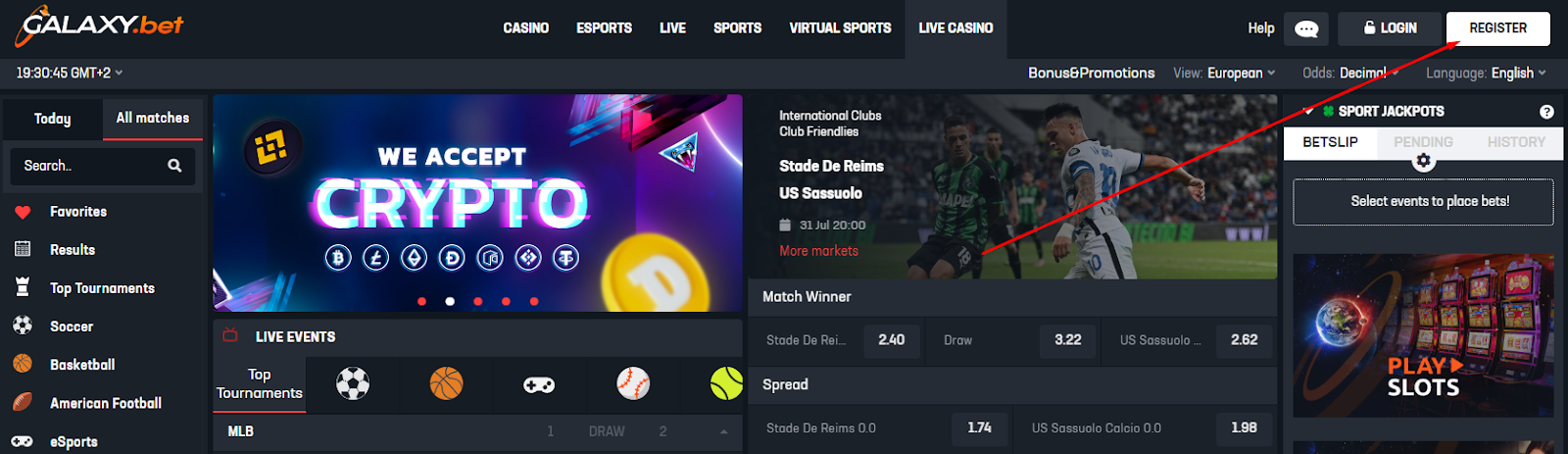Screen dimensions: 1568x454
Task: Open the Language English dropdown
Action: [x=1486, y=73]
